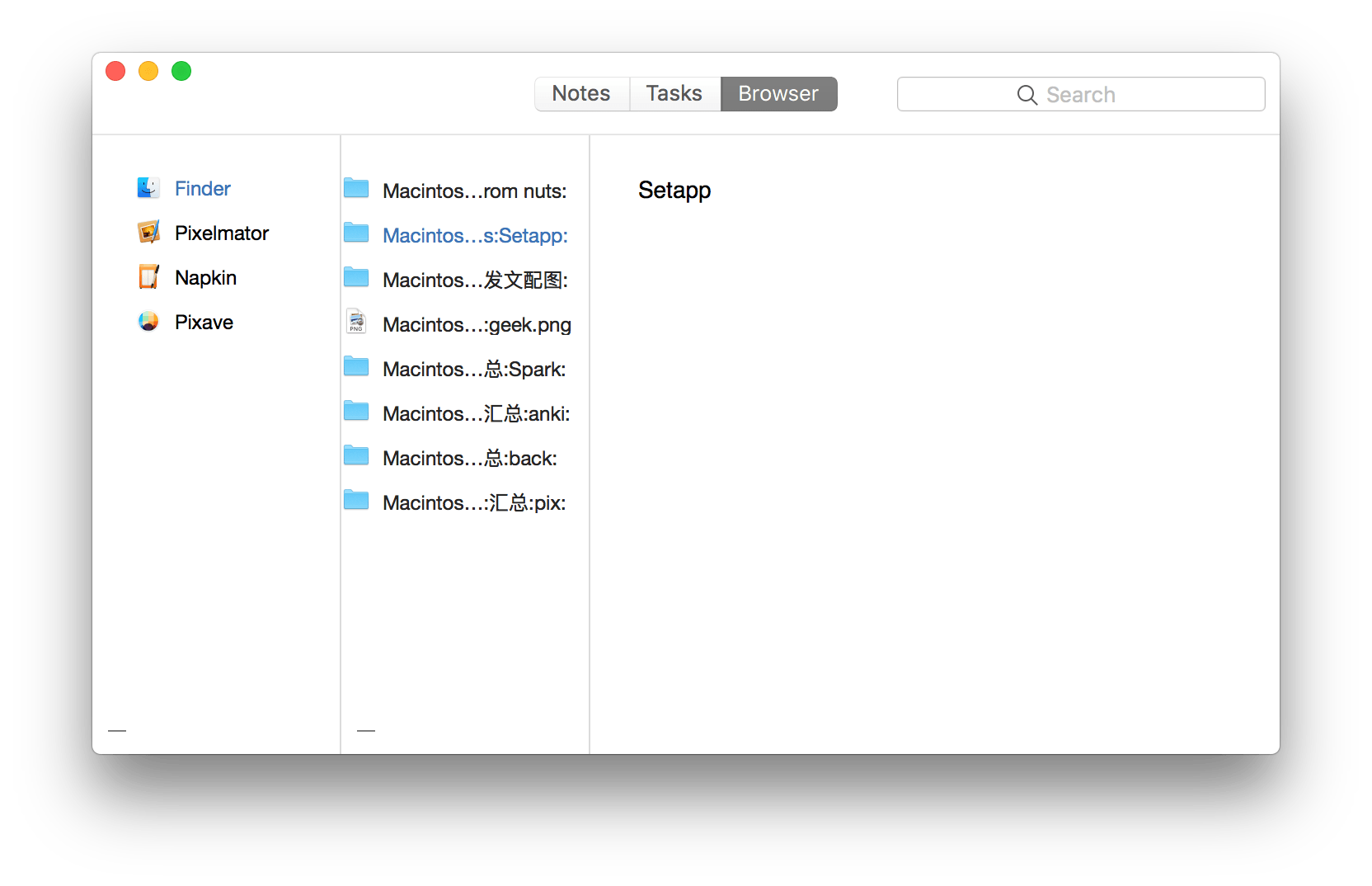
Task: Click folder icon beside '发文配图:' entry
Action: (356, 278)
